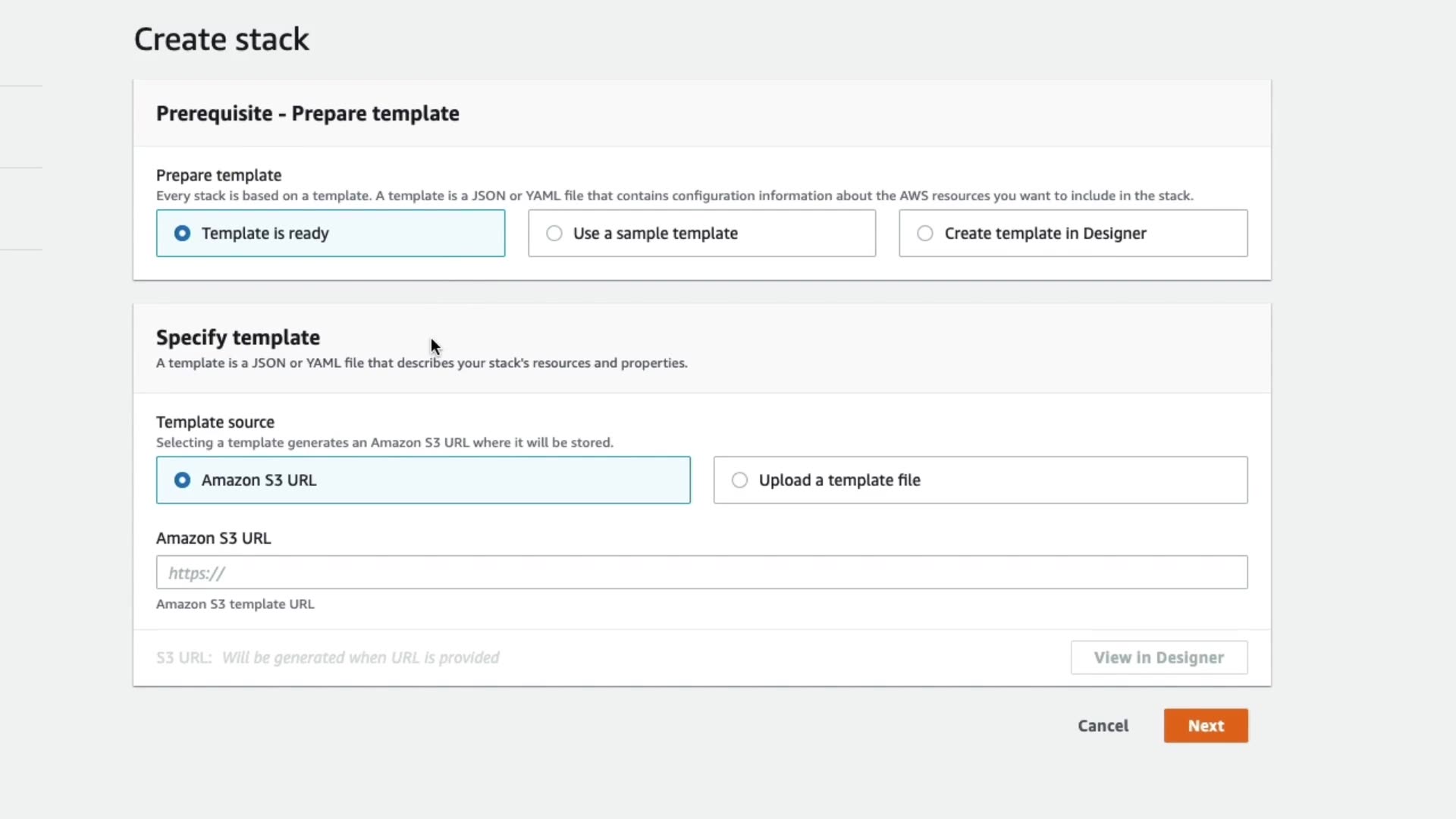Screen dimensions: 1456x819
Task: Click the 'Upload a template file' option label
Action: (x=839, y=480)
